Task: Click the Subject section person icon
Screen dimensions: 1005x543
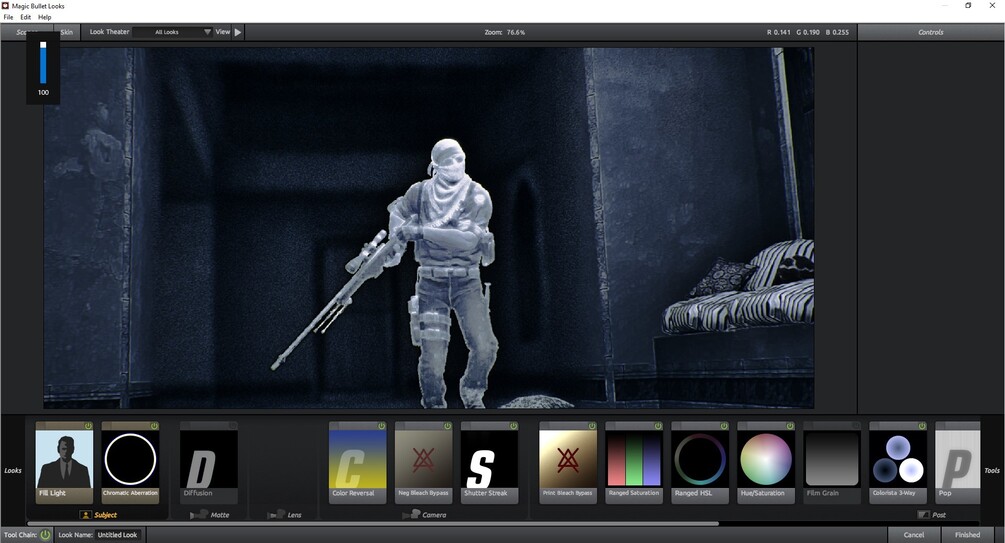Action: (86, 515)
